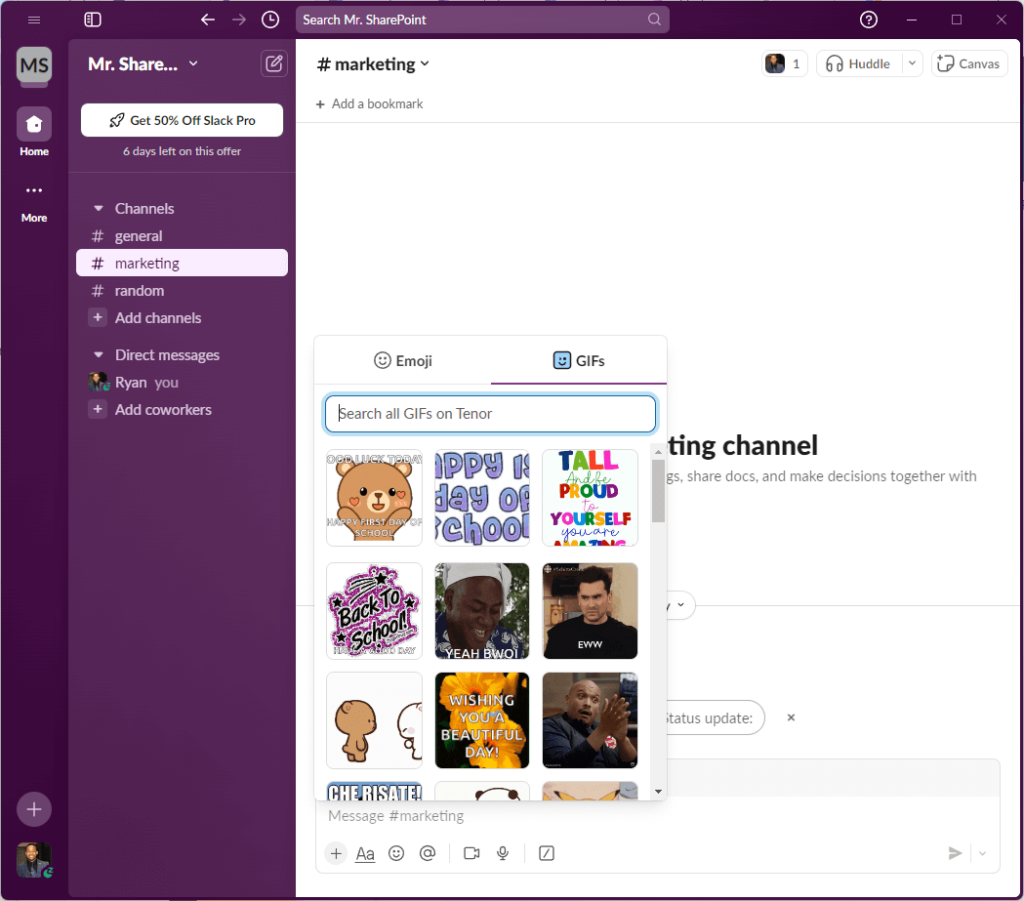Click the send message arrow
This screenshot has width=1024, height=901.
(x=955, y=853)
